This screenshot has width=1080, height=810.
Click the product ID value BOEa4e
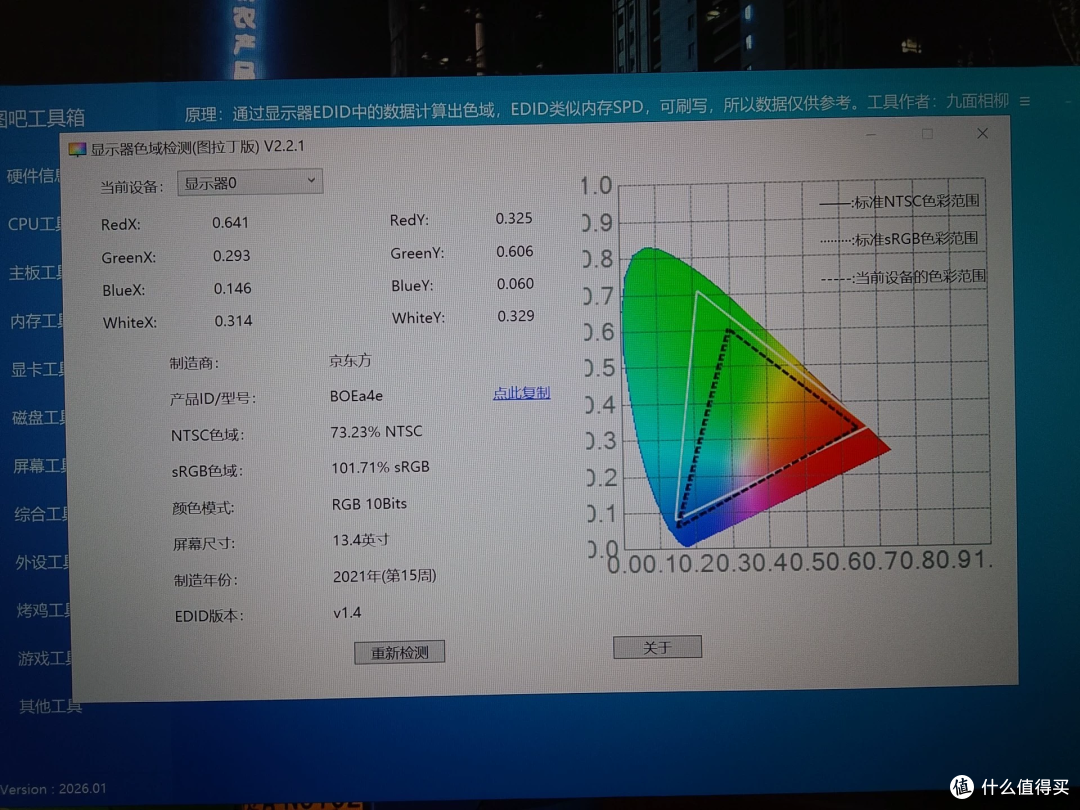[x=356, y=396]
